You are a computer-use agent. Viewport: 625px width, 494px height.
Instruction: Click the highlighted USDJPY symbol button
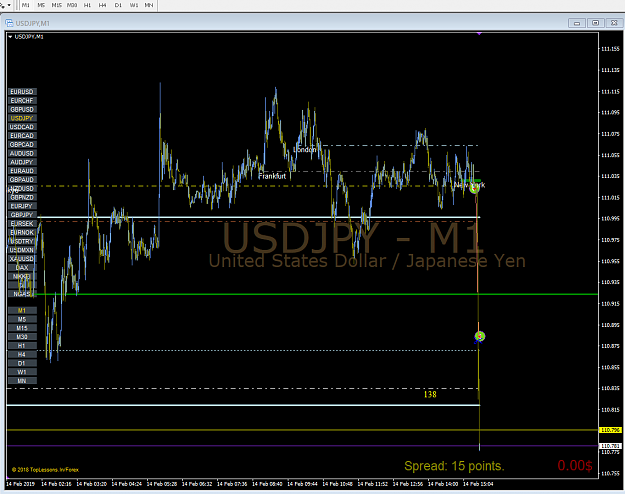(x=22, y=118)
